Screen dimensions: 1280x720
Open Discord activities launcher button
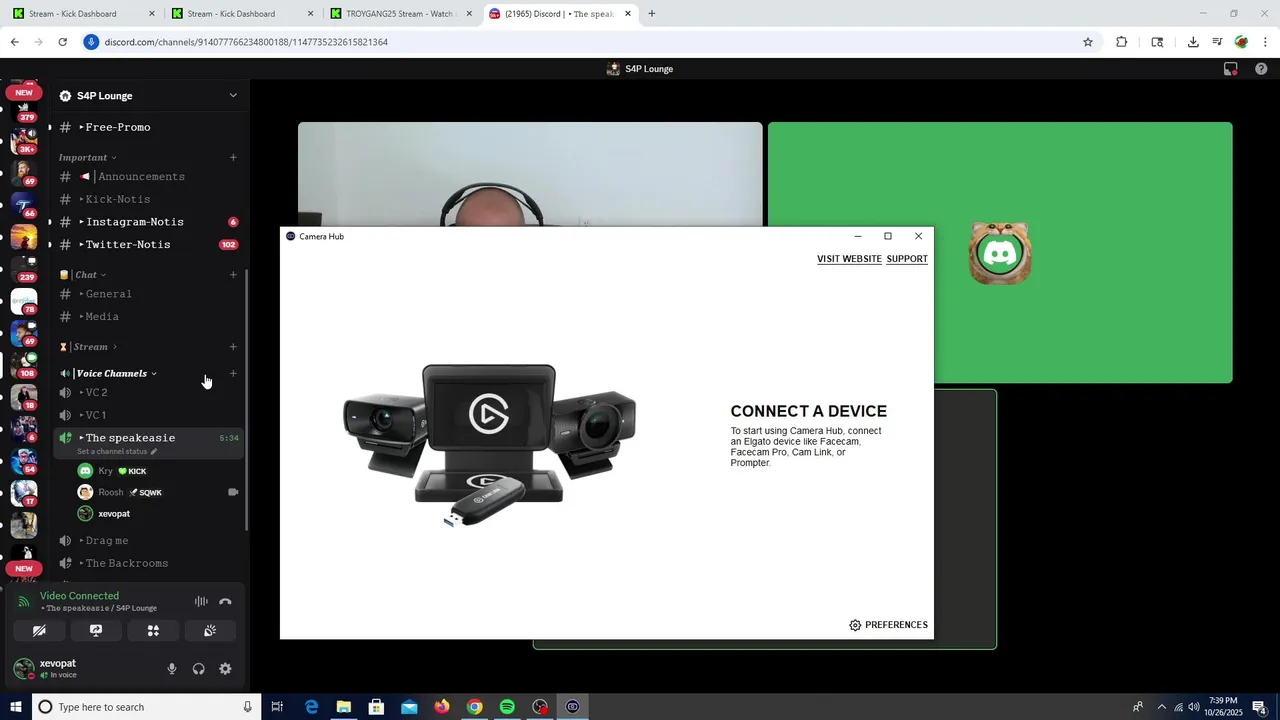[x=153, y=631]
